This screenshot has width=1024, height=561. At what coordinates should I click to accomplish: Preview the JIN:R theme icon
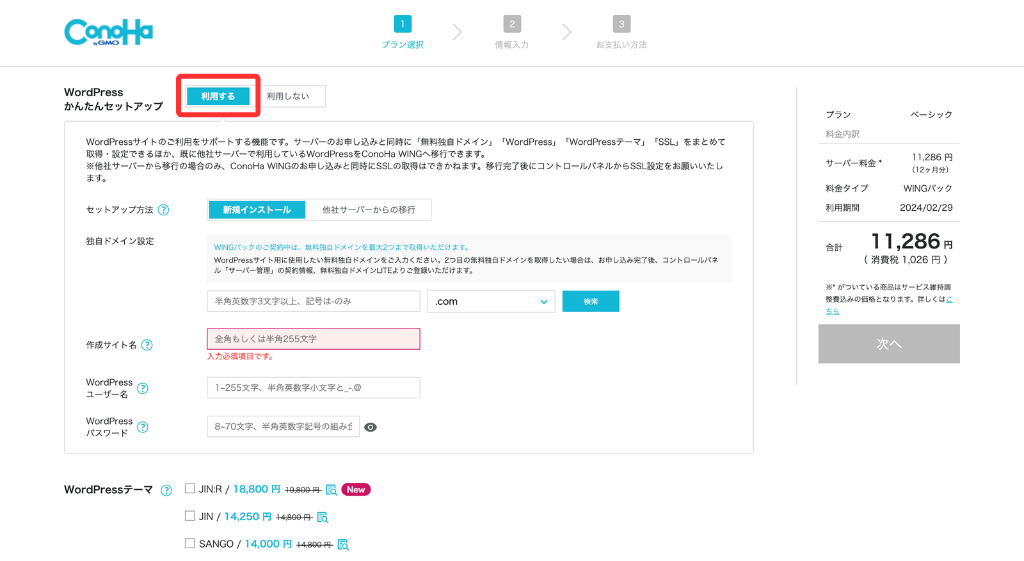331,490
